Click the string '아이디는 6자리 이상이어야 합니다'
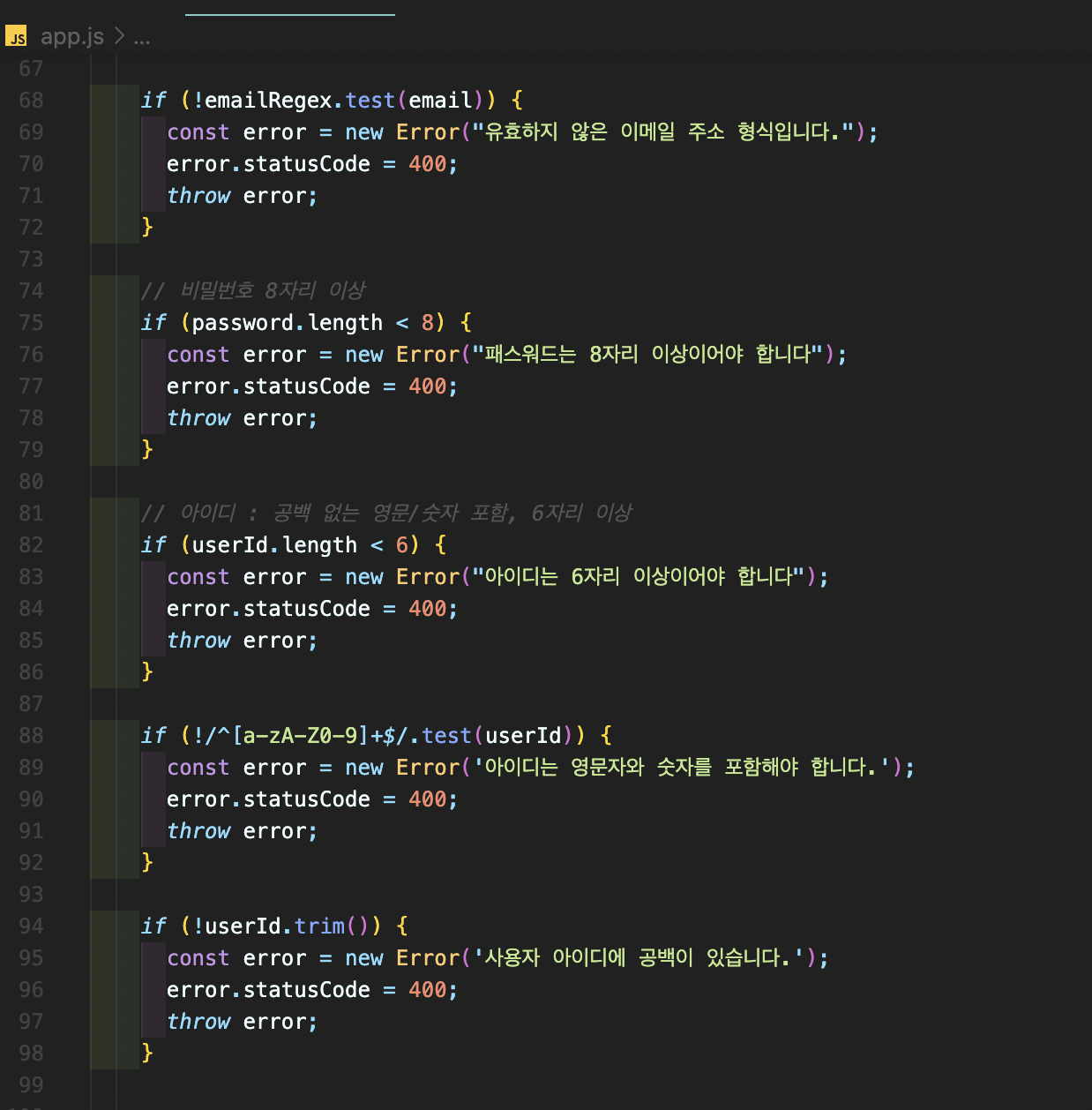 click(x=639, y=577)
